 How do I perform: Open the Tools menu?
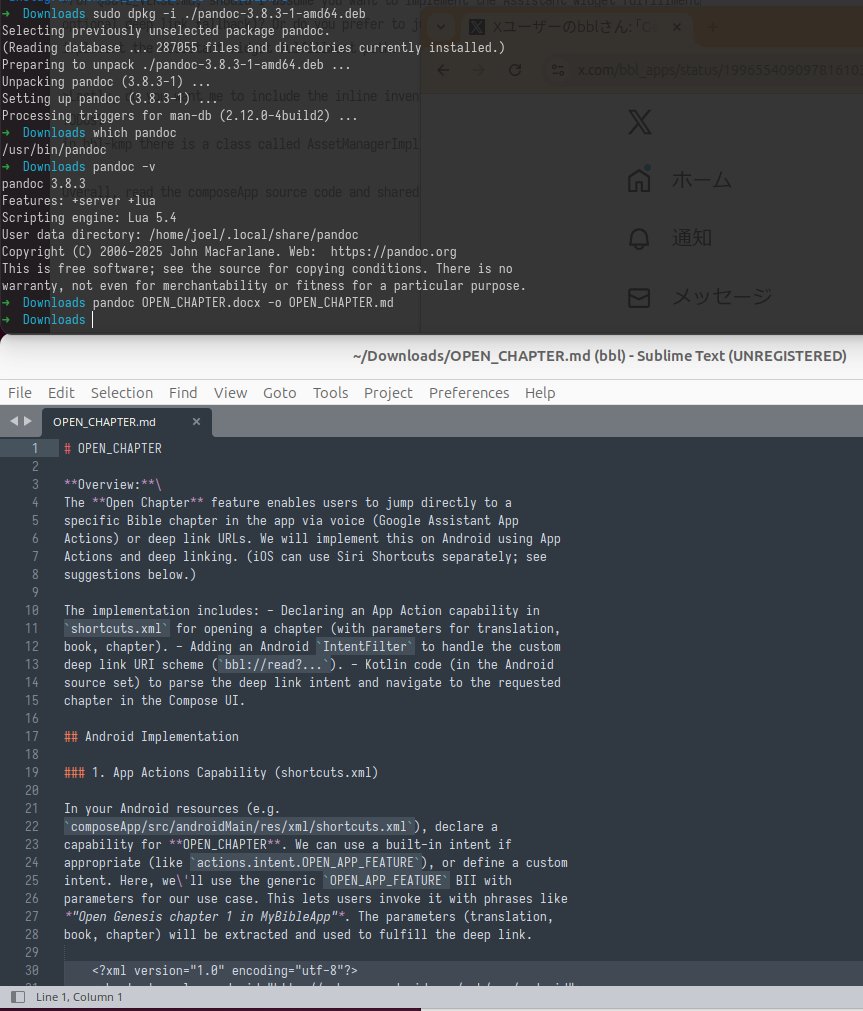(x=330, y=393)
